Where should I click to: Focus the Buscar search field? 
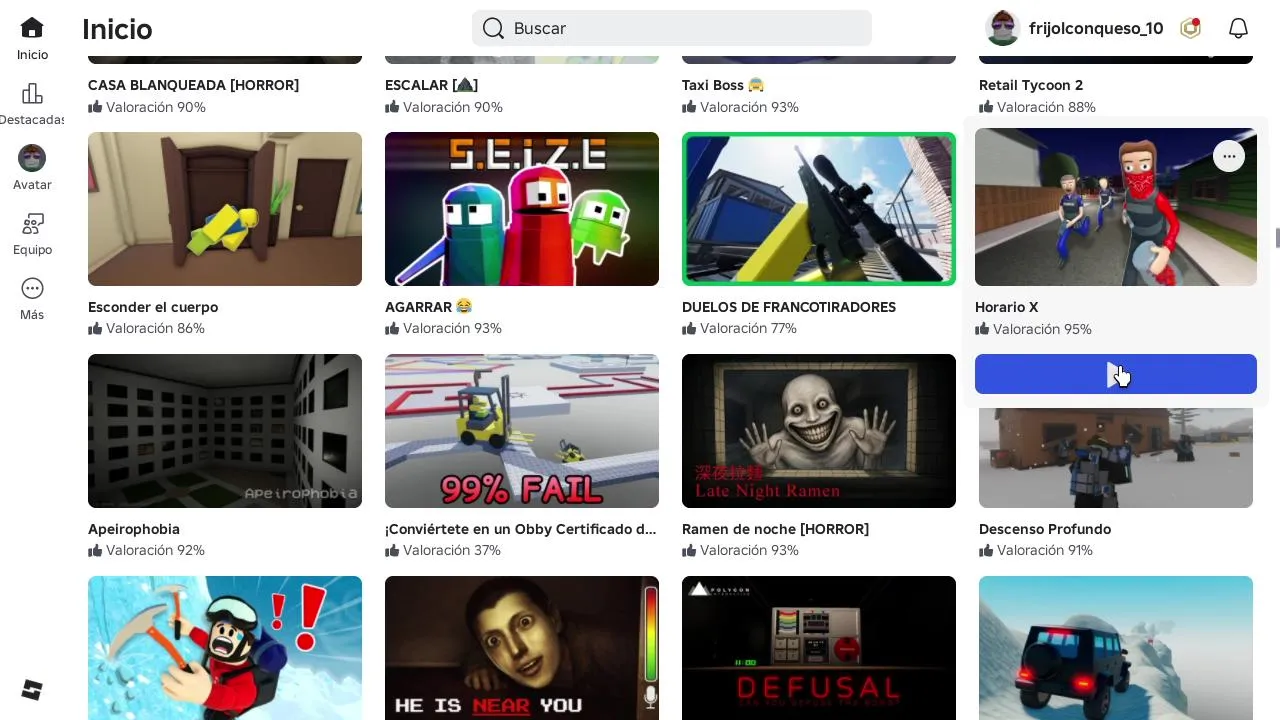[672, 28]
